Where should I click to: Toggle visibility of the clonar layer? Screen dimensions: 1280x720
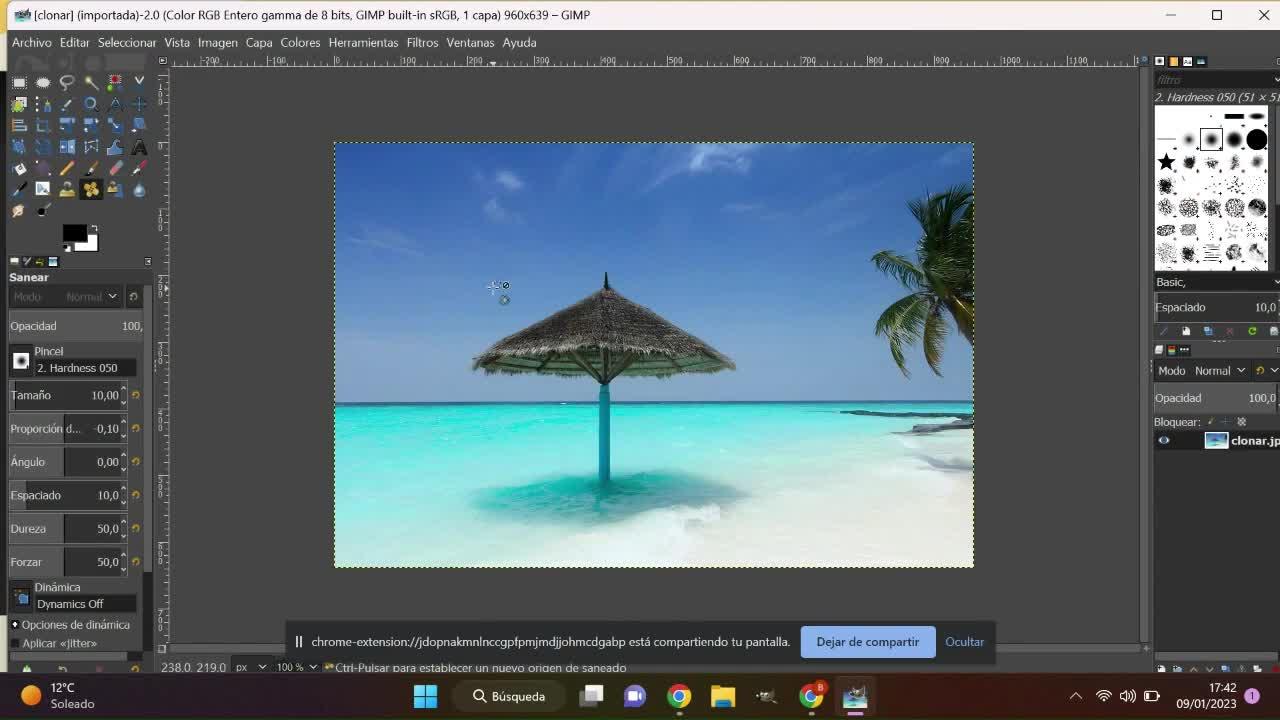coord(1163,440)
